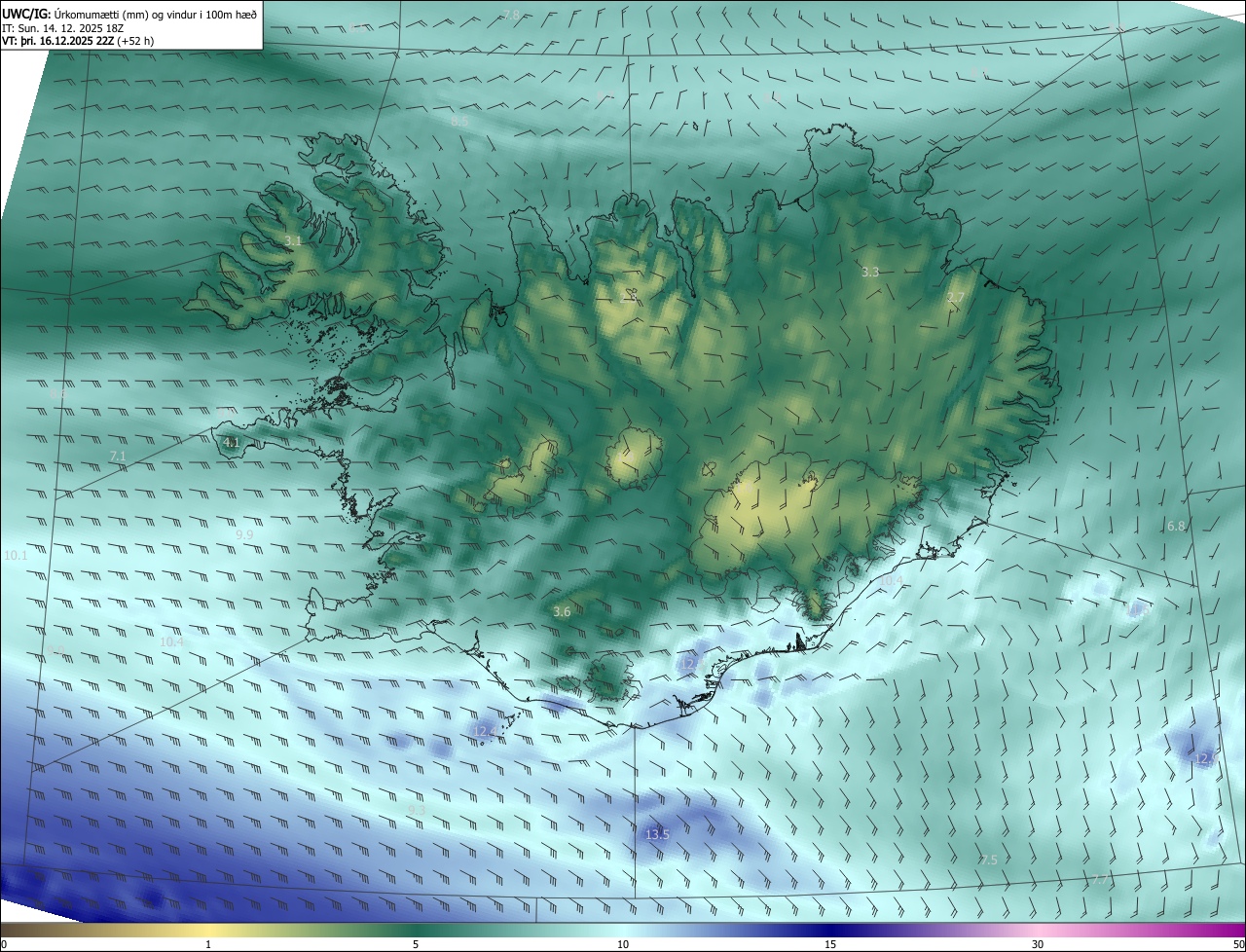
Task: Click the initialization time 'IT: Sun. 14. 12. 2025 18Z'
Action: [63, 28]
